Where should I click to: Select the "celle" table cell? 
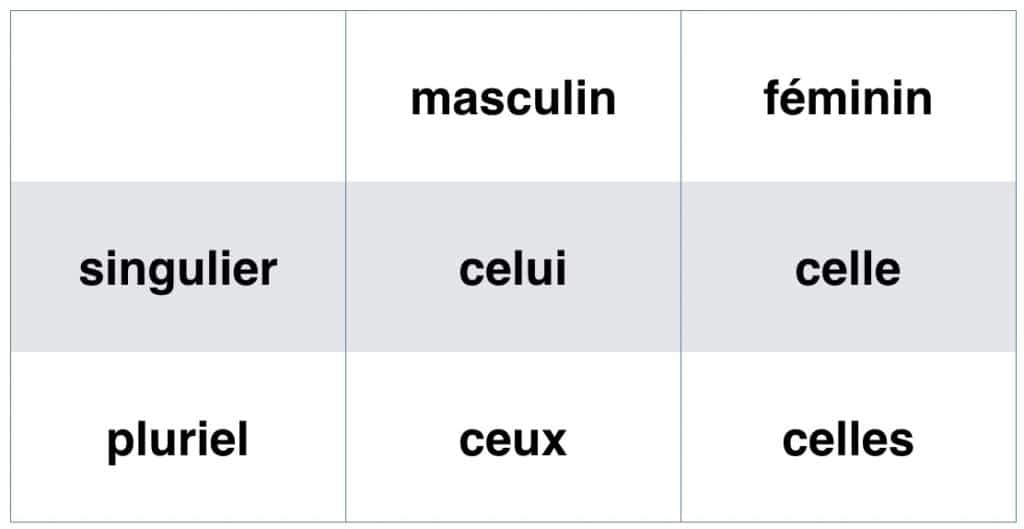pos(848,269)
